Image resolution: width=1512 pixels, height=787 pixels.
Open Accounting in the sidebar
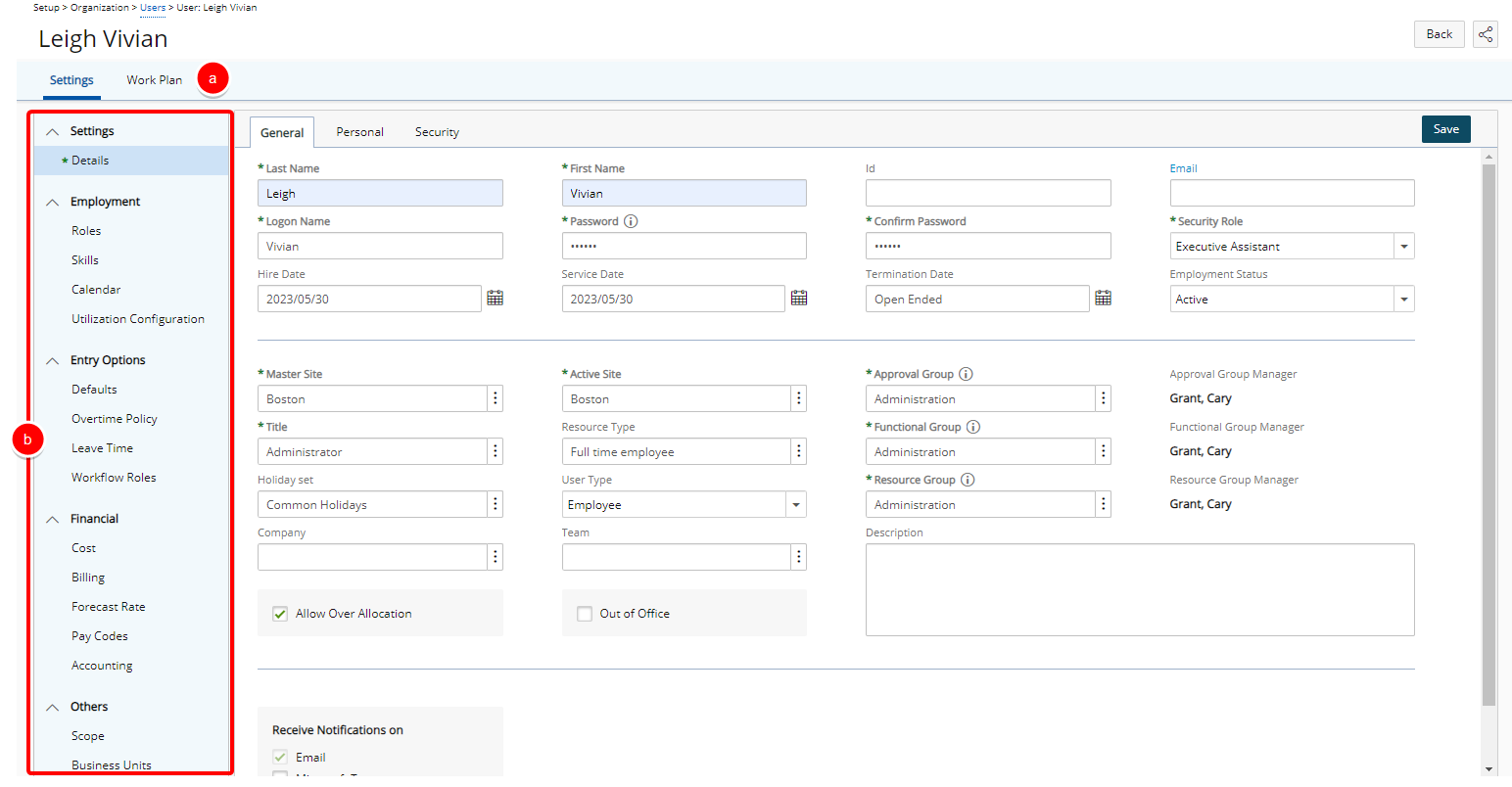102,666
